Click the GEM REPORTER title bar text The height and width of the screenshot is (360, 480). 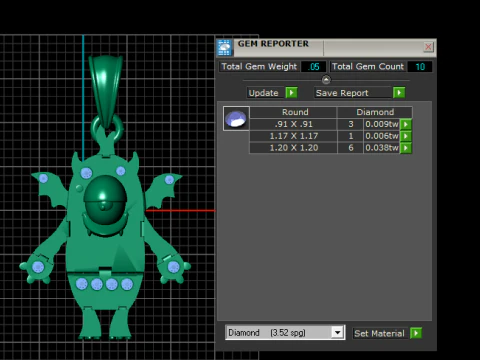pyautogui.click(x=273, y=44)
